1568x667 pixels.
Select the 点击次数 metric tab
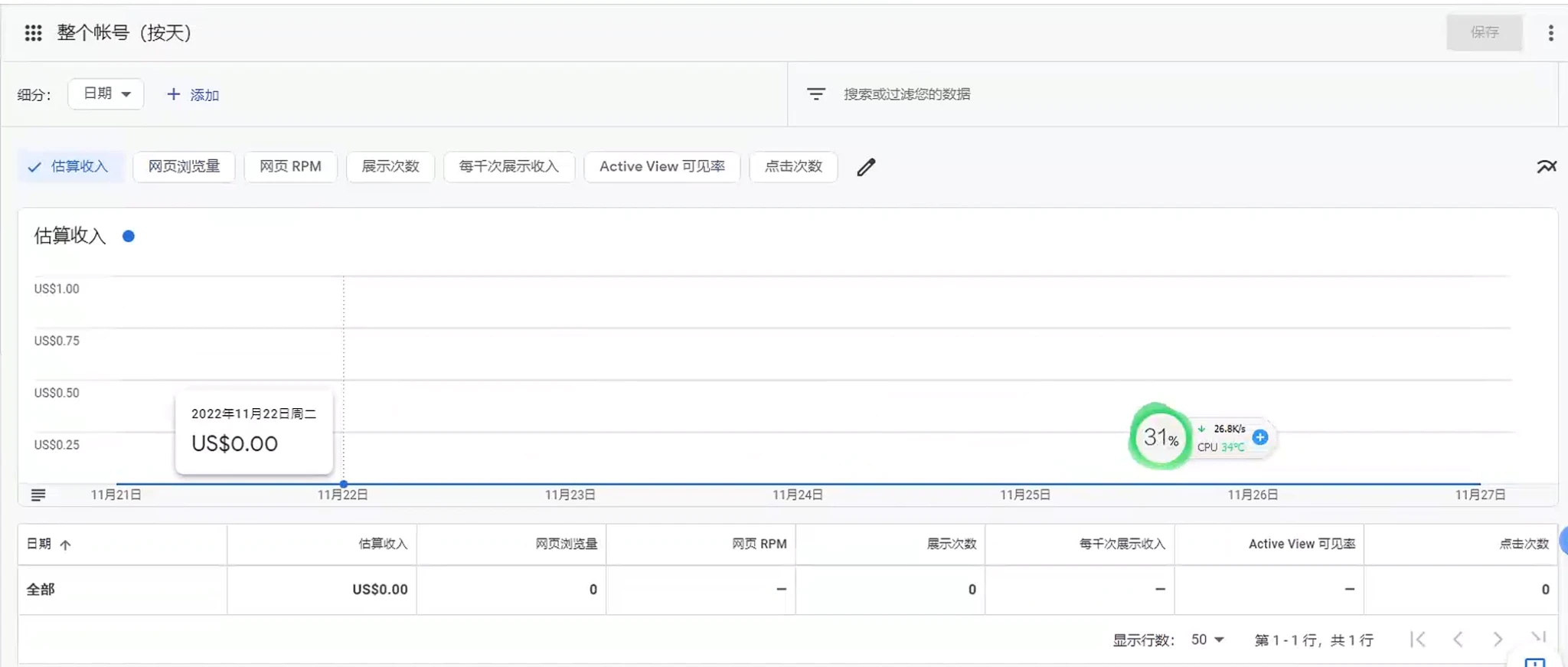pos(793,167)
